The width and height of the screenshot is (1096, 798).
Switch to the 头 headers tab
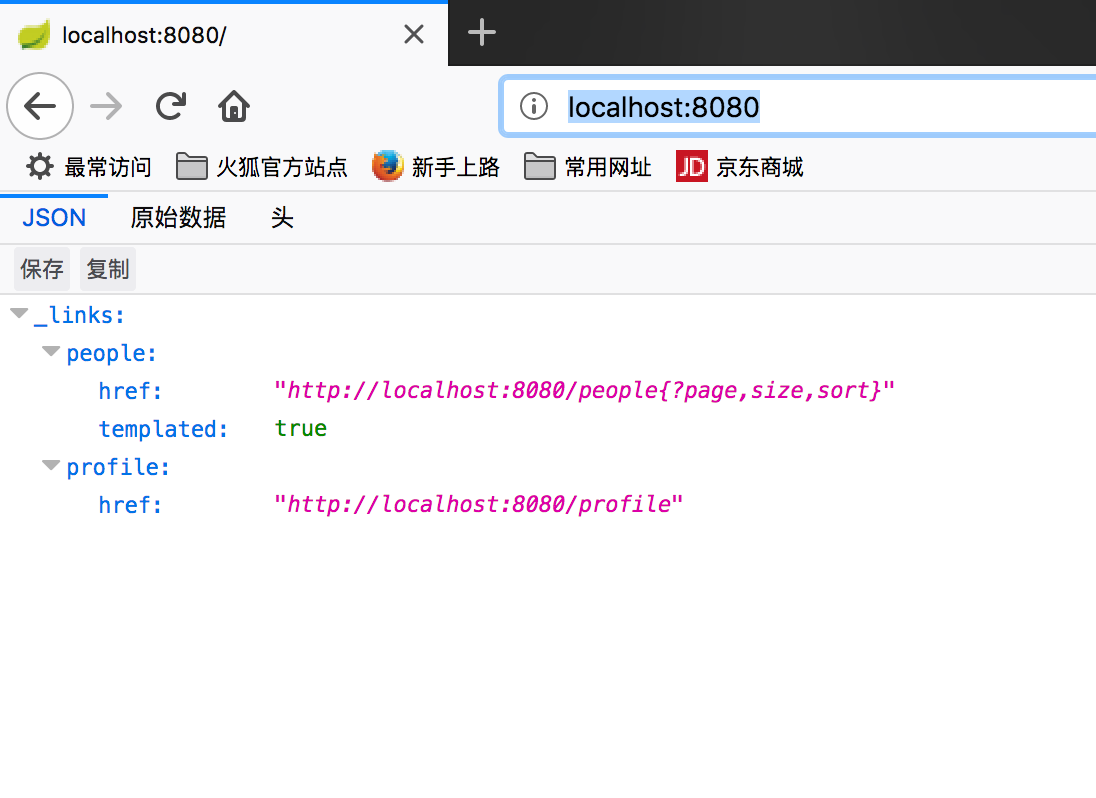[x=282, y=217]
